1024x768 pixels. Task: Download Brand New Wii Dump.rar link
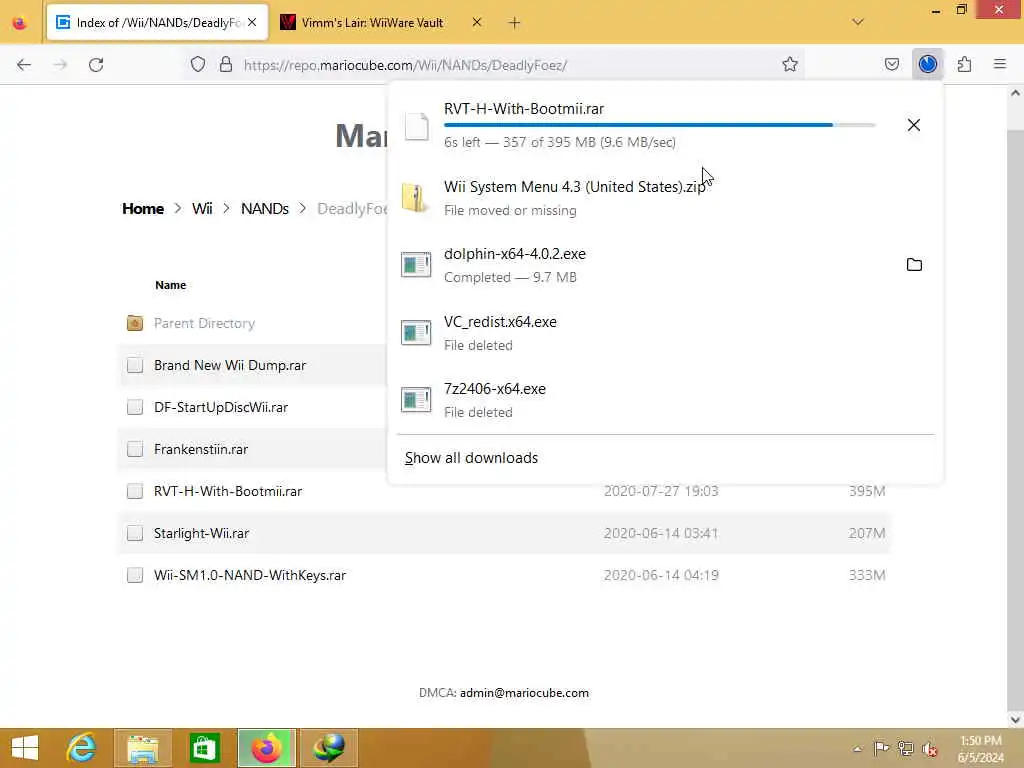(230, 365)
